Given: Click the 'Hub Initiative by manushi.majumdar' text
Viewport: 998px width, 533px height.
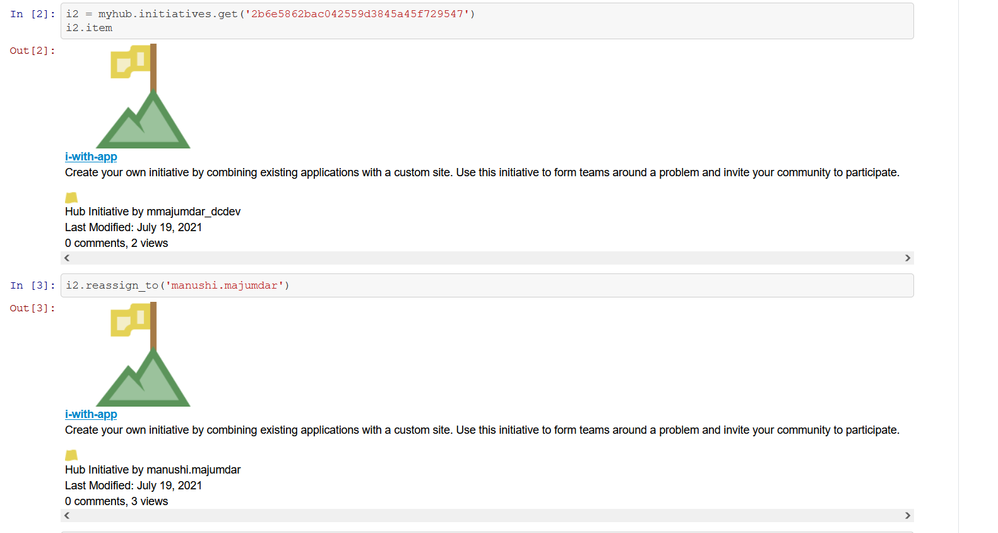Looking at the screenshot, I should click(x=153, y=470).
